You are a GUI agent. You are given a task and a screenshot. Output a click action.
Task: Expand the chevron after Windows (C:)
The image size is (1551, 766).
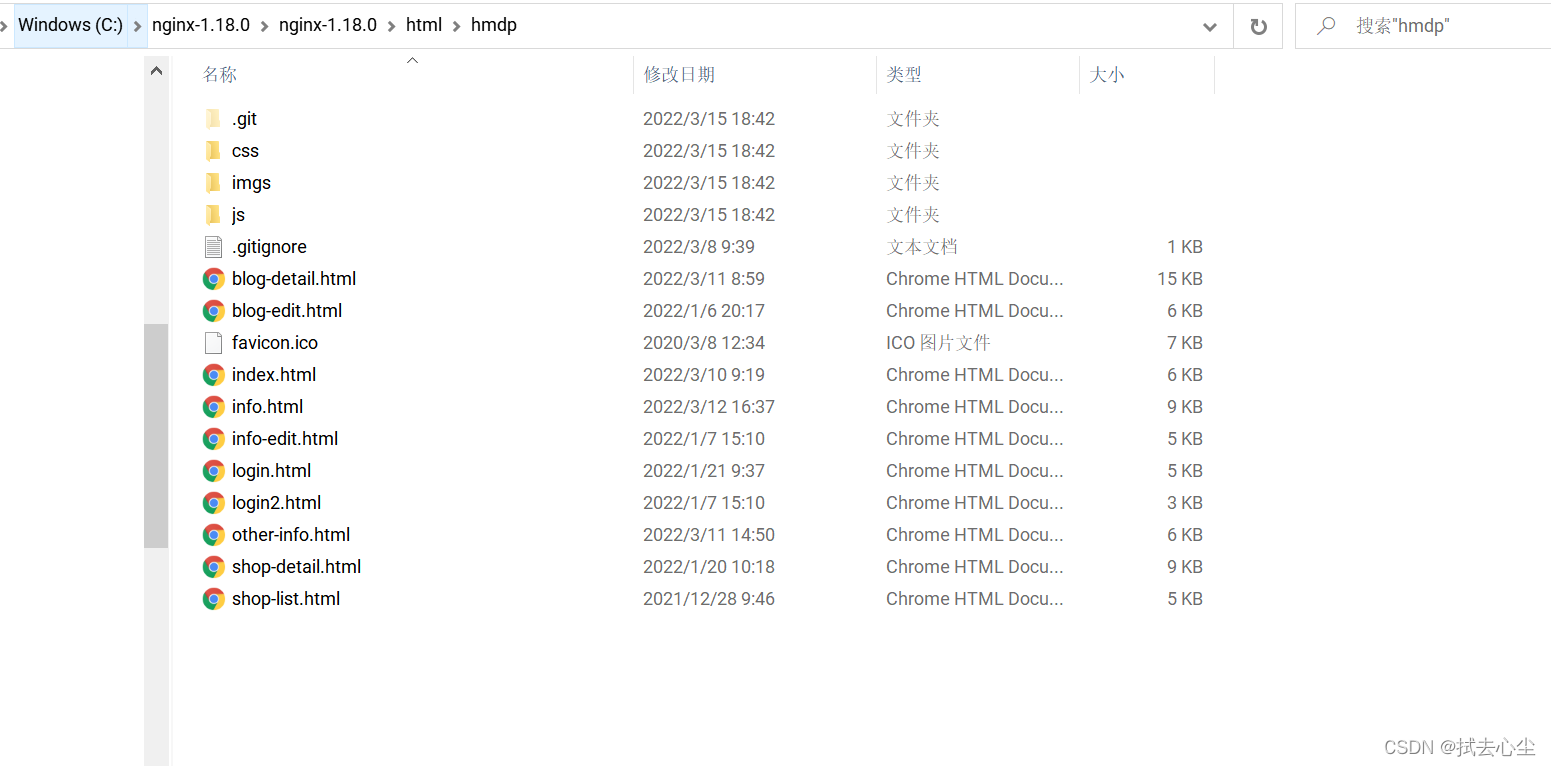coord(138,26)
